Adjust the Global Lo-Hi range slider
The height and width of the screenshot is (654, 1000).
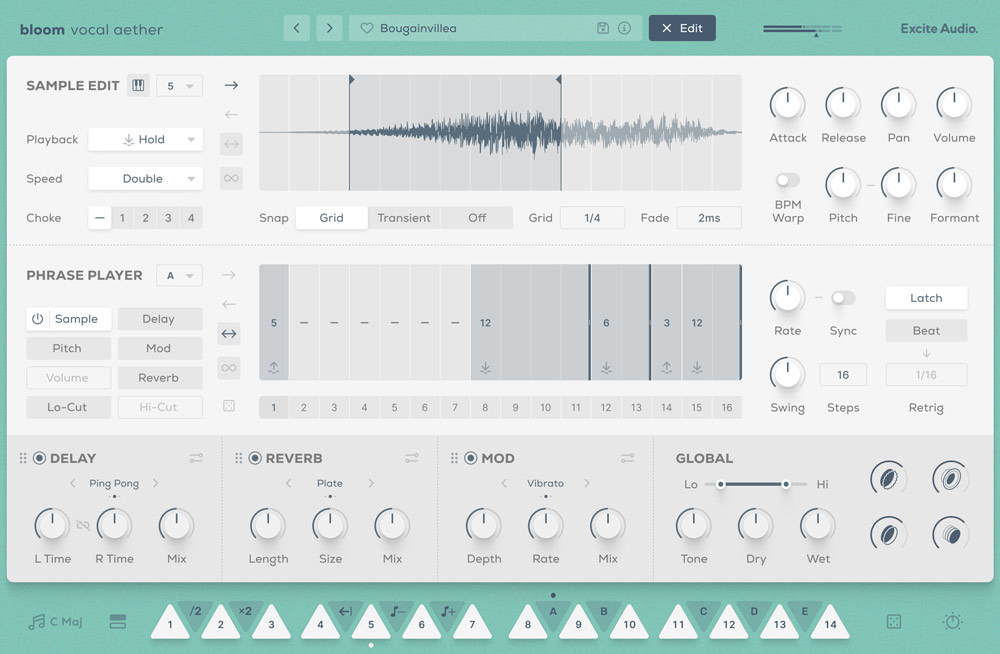pos(755,483)
